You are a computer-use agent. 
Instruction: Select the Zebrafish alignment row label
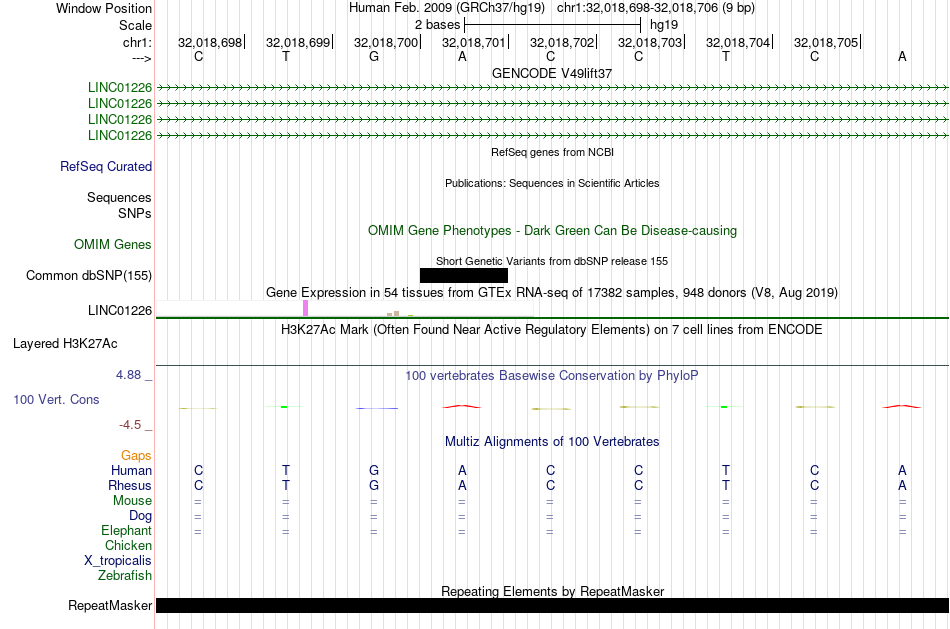click(125, 576)
